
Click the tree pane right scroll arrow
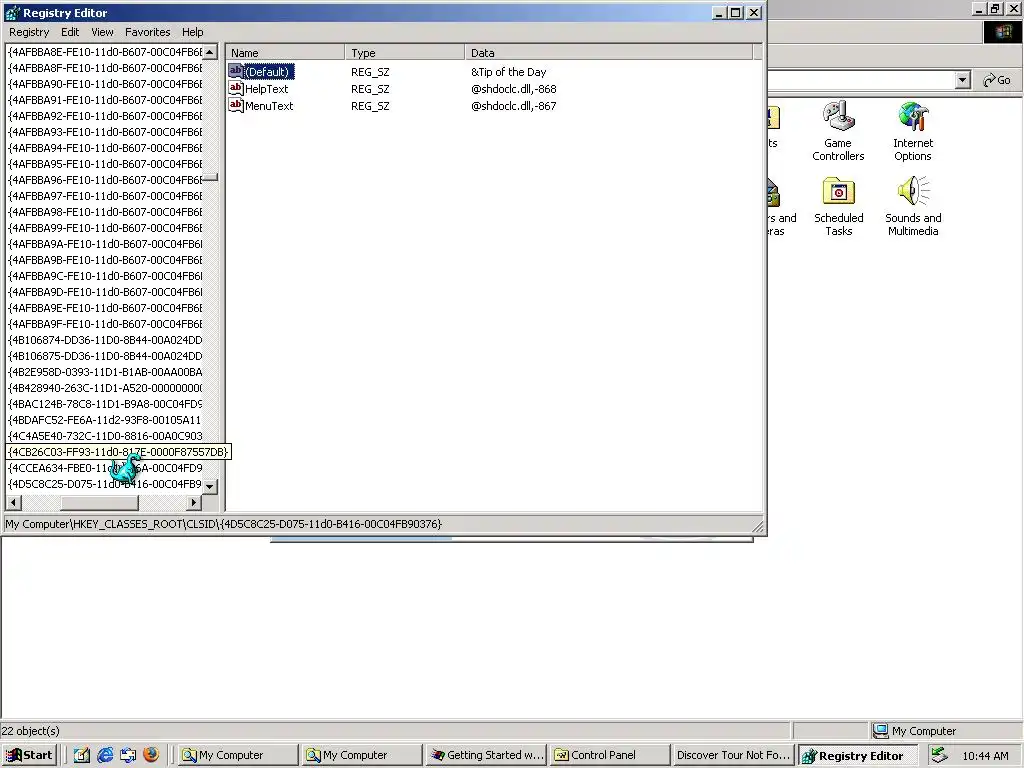(x=193, y=502)
